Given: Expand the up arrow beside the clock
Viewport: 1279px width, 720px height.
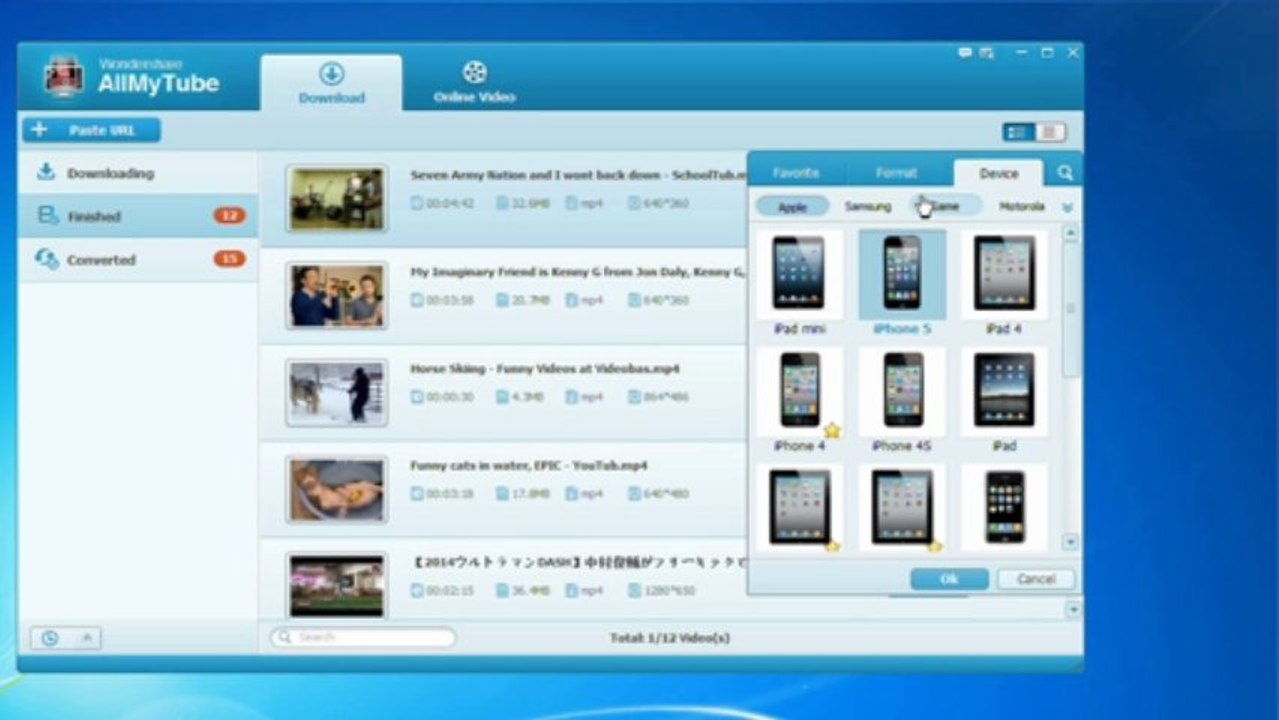Looking at the screenshot, I should point(86,638).
